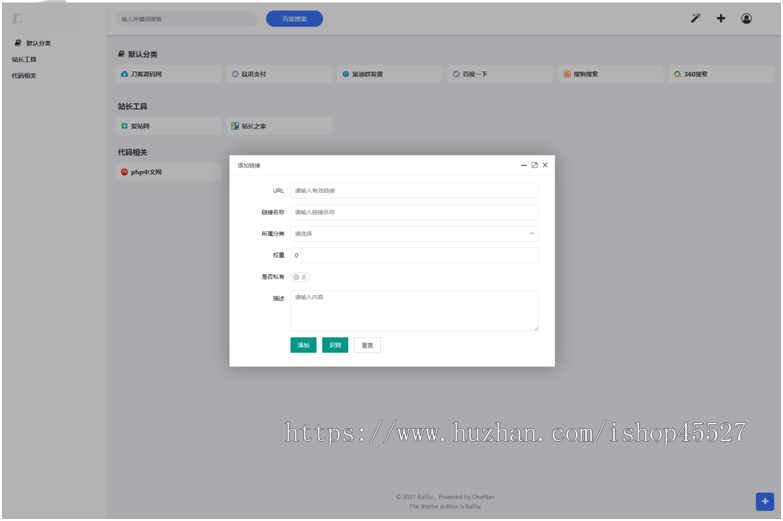Open the 百度一下 link card
This screenshot has height=521, width=783.
[x=500, y=74]
